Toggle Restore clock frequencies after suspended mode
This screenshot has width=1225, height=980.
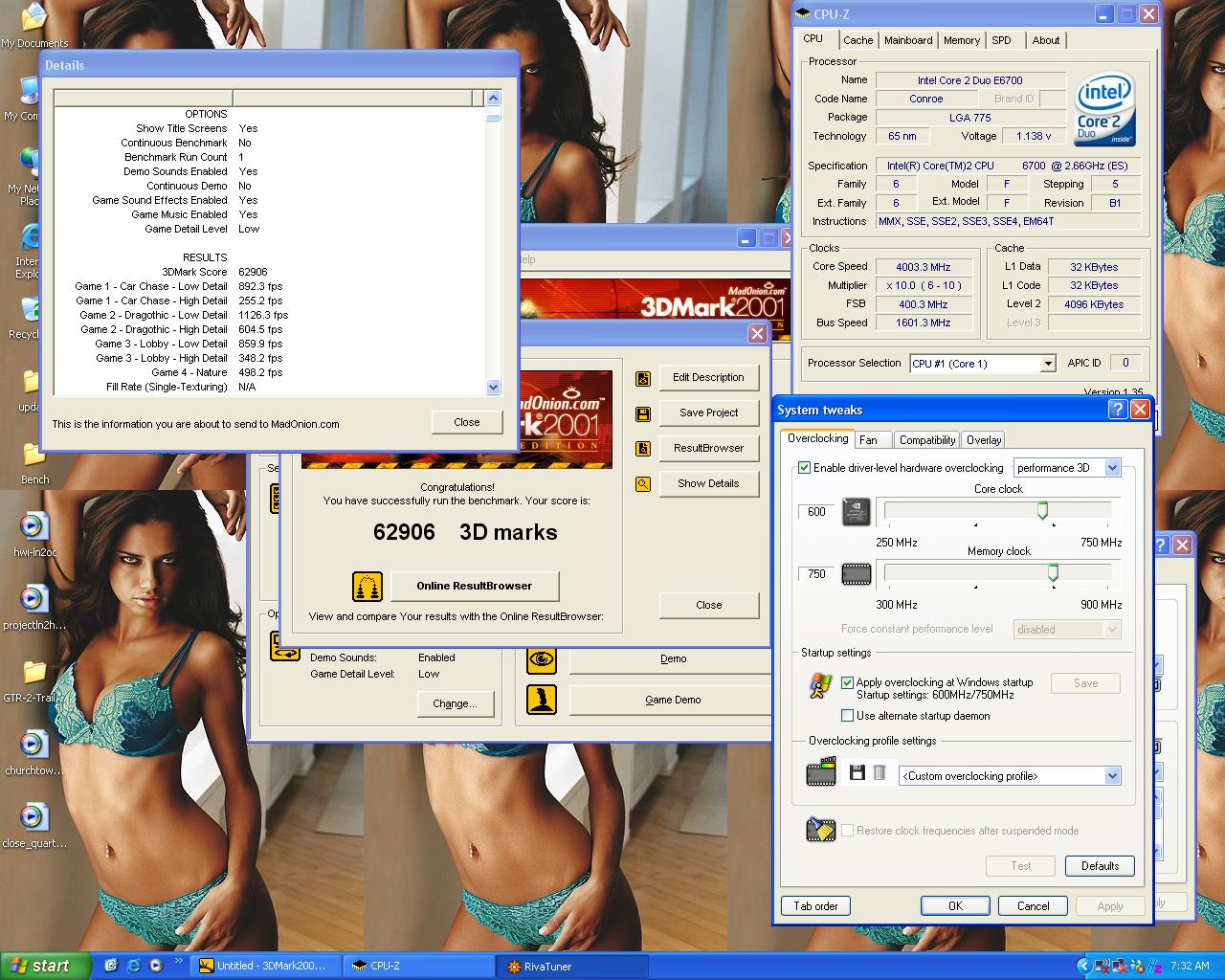click(847, 831)
